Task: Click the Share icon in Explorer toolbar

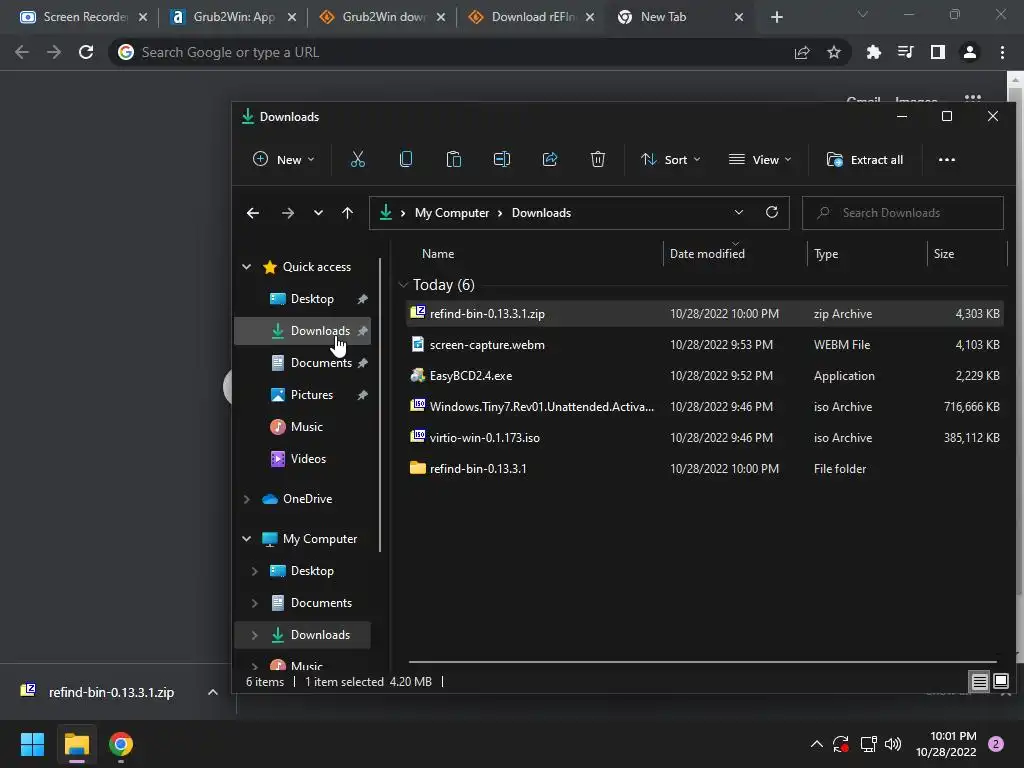Action: [550, 159]
